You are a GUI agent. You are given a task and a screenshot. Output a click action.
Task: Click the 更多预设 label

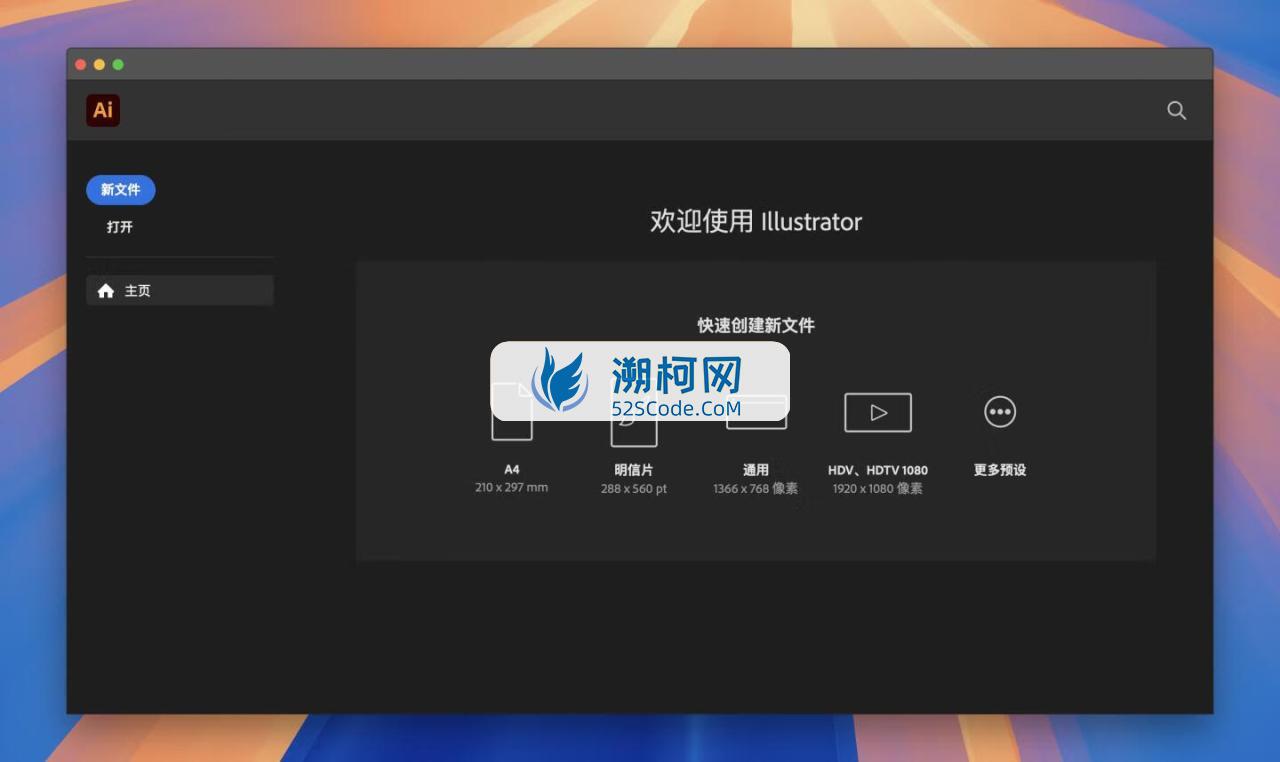1000,470
